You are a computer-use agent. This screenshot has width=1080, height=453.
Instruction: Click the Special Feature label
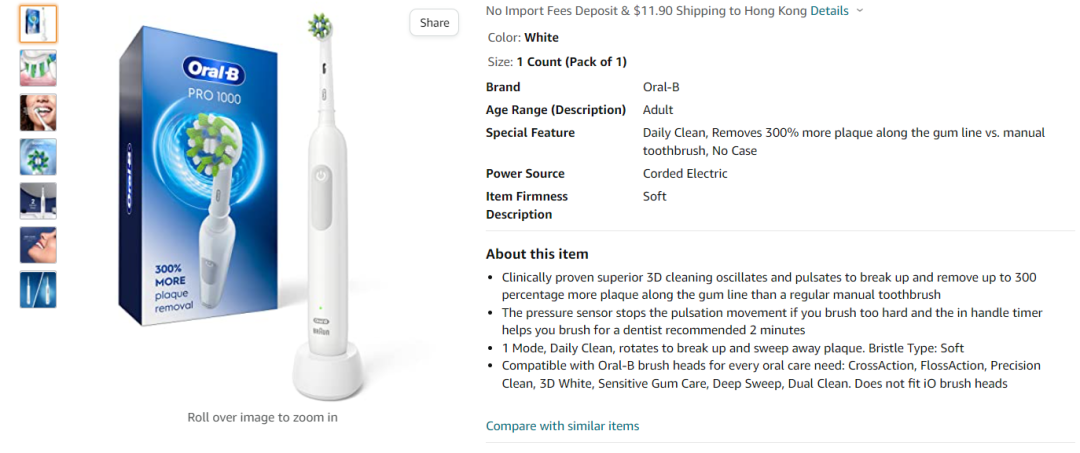click(x=530, y=133)
